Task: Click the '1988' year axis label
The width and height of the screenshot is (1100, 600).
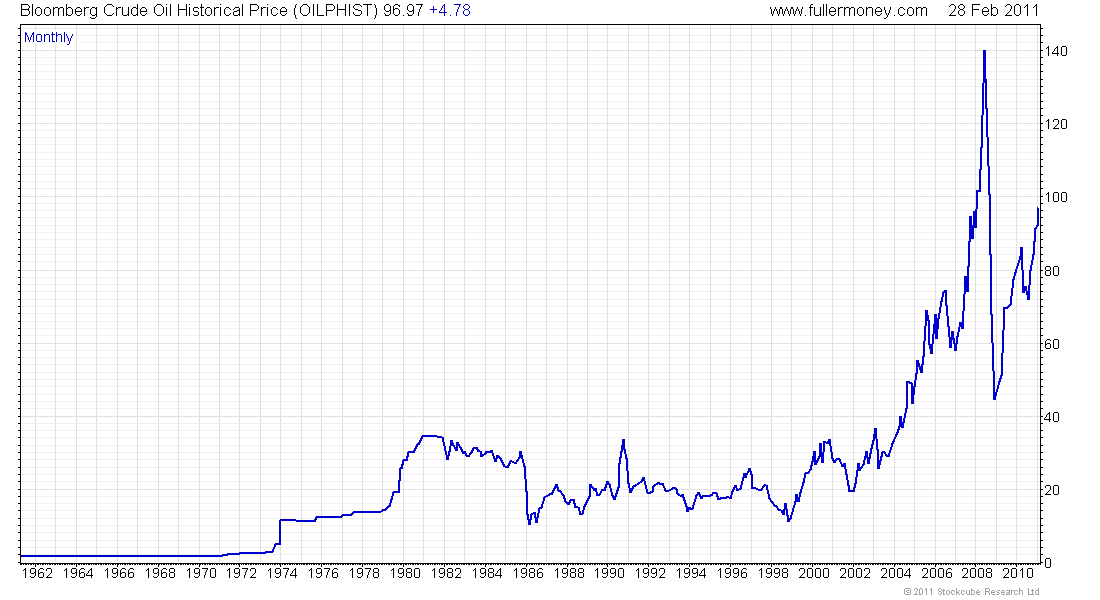Action: 568,573
